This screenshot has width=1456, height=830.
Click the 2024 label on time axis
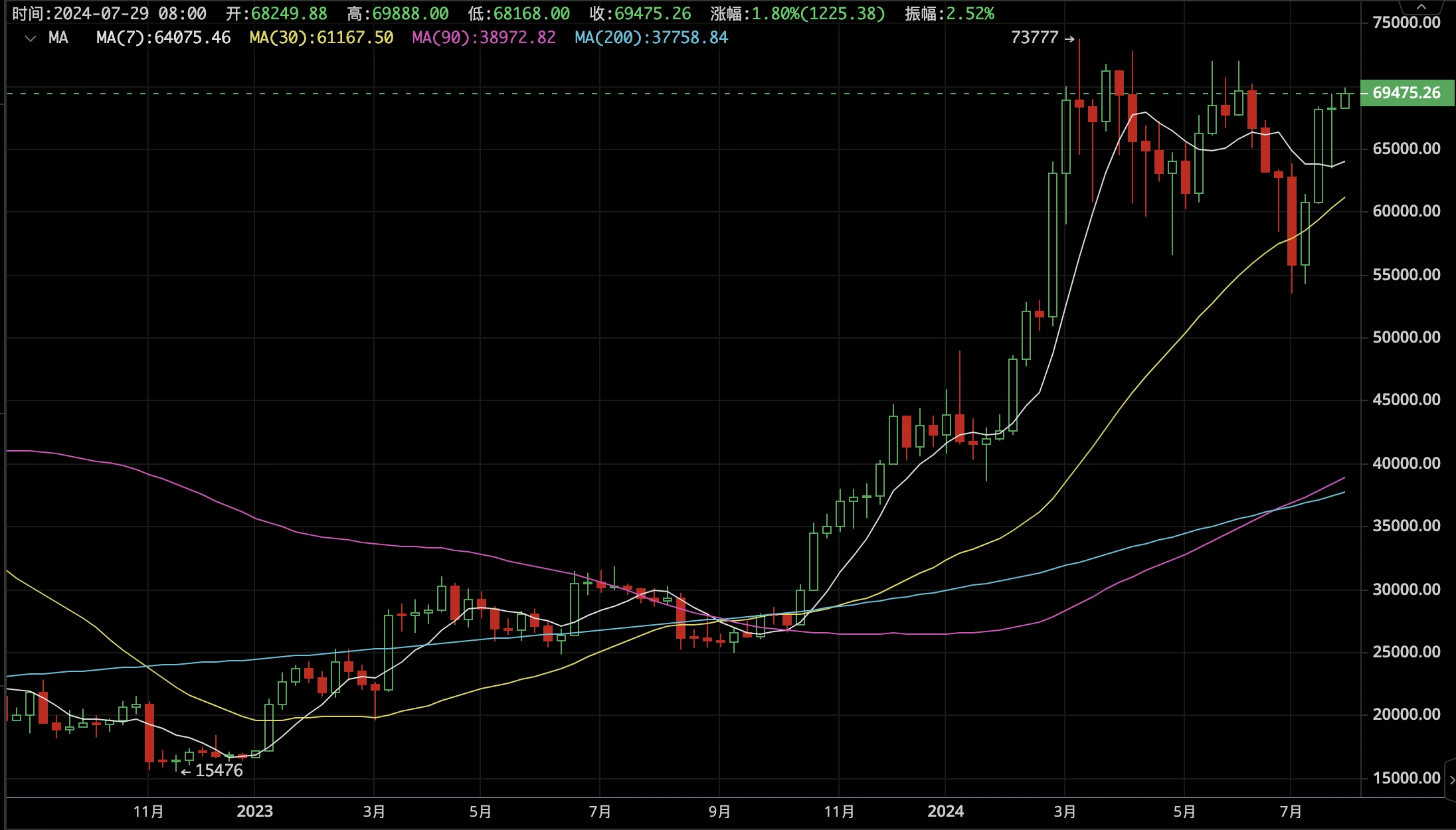945,811
